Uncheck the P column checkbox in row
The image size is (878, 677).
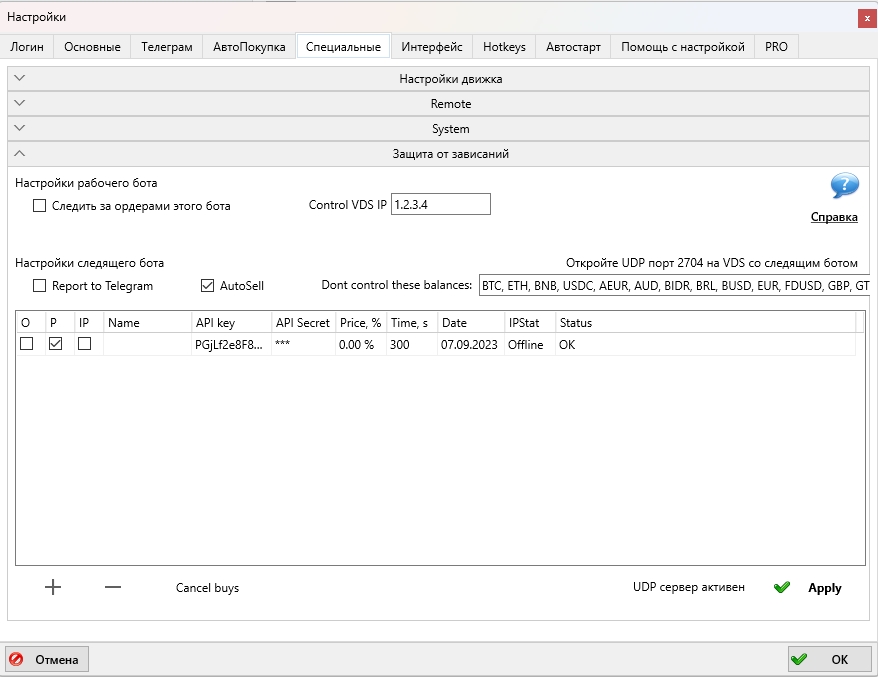point(56,344)
